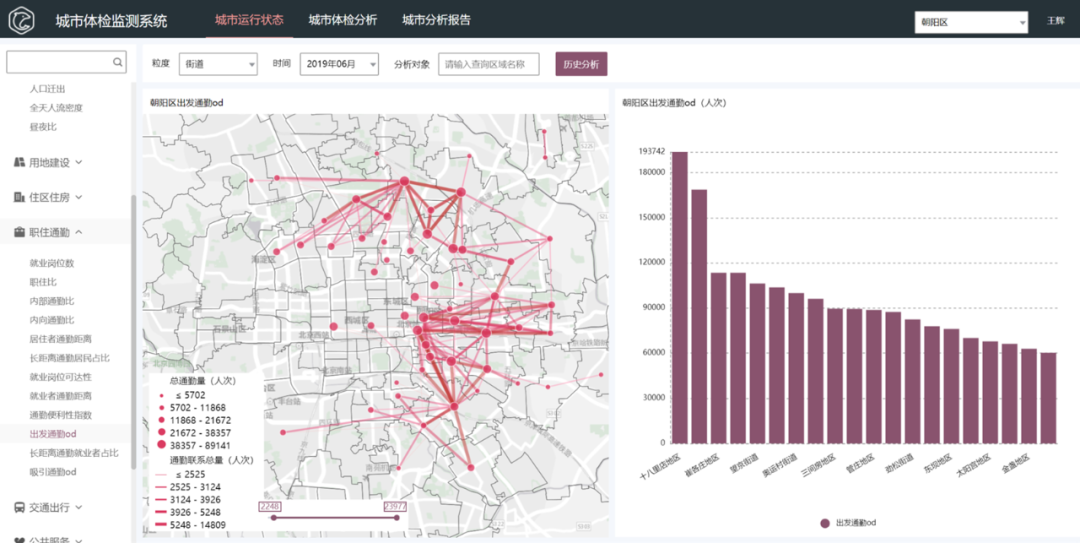The width and height of the screenshot is (1080, 543).
Task: Collapse the 职住通勤 section chevron
Action: pyautogui.click(x=79, y=232)
